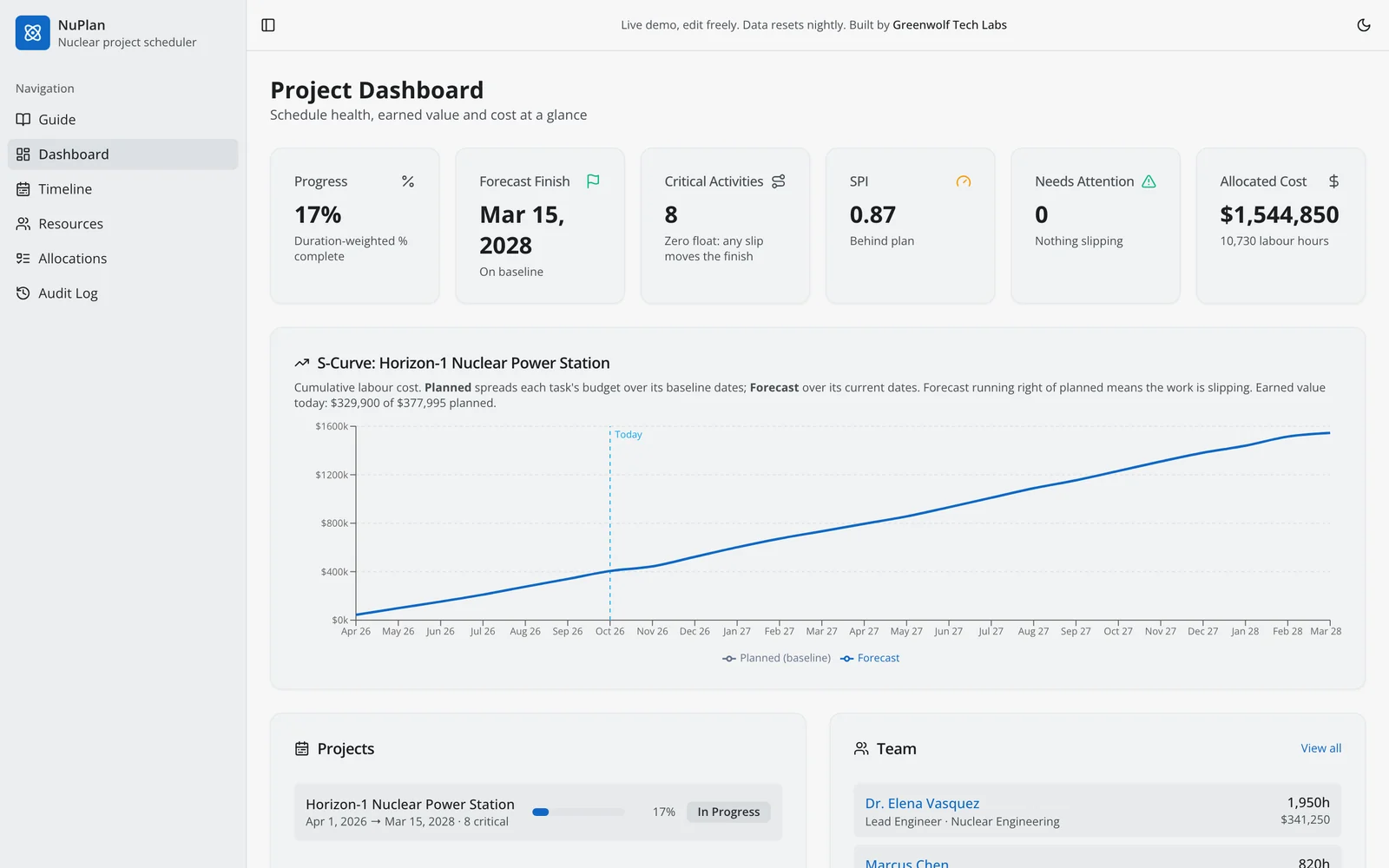Click the dollar icon on Allocated Cost card
Image resolution: width=1389 pixels, height=868 pixels.
pyautogui.click(x=1334, y=181)
